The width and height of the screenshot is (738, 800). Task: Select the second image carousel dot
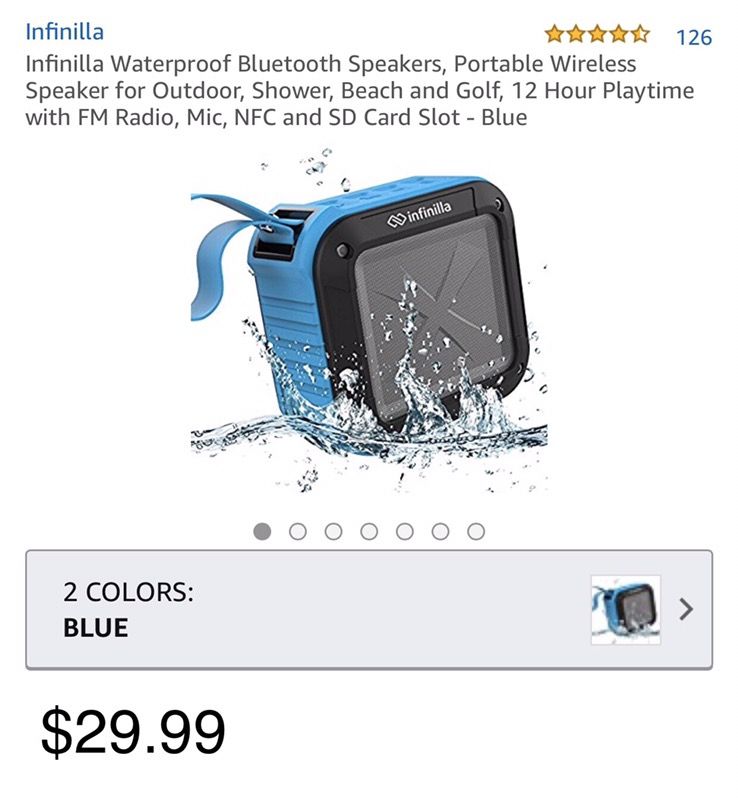[x=298, y=532]
